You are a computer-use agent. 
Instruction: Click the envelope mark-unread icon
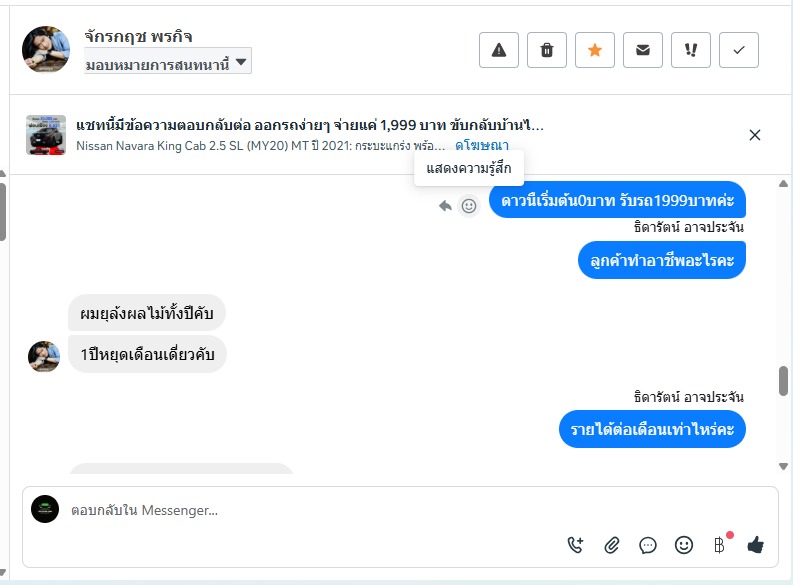pyautogui.click(x=643, y=50)
